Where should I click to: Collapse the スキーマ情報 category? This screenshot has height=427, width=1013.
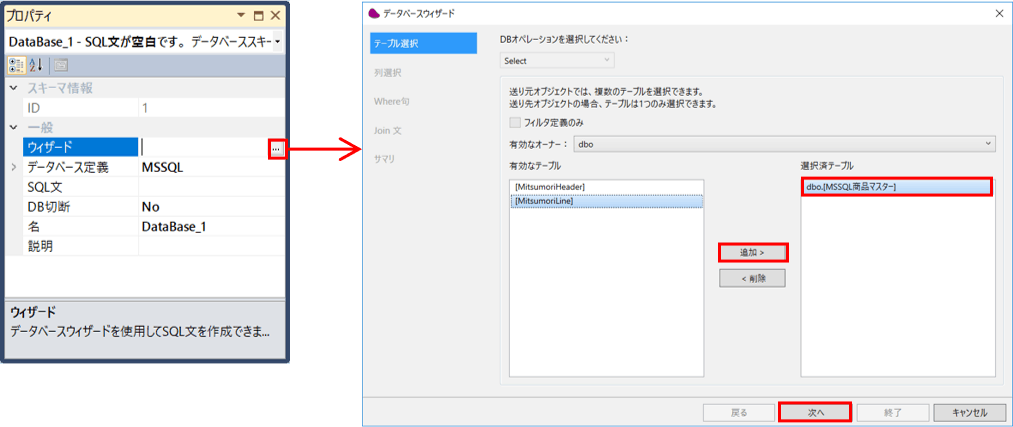point(14,88)
